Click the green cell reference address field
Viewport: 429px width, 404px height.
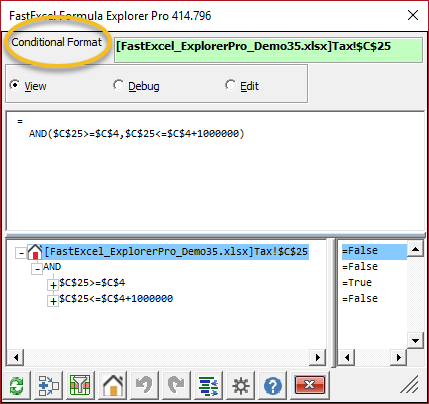(268, 50)
